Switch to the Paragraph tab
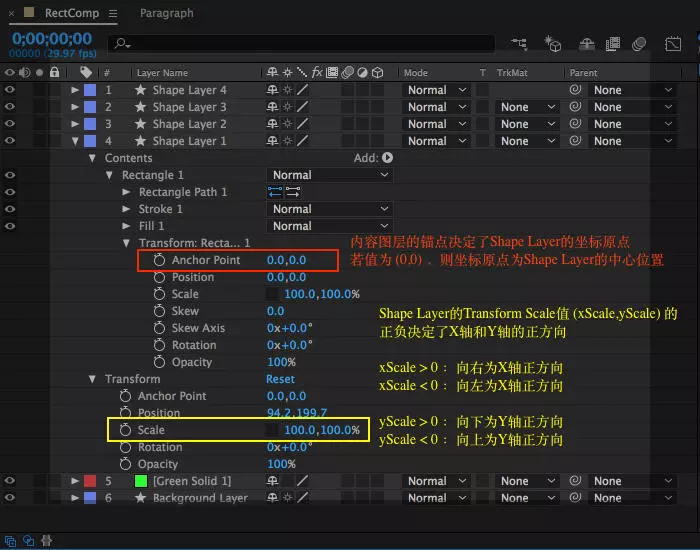 pos(167,13)
